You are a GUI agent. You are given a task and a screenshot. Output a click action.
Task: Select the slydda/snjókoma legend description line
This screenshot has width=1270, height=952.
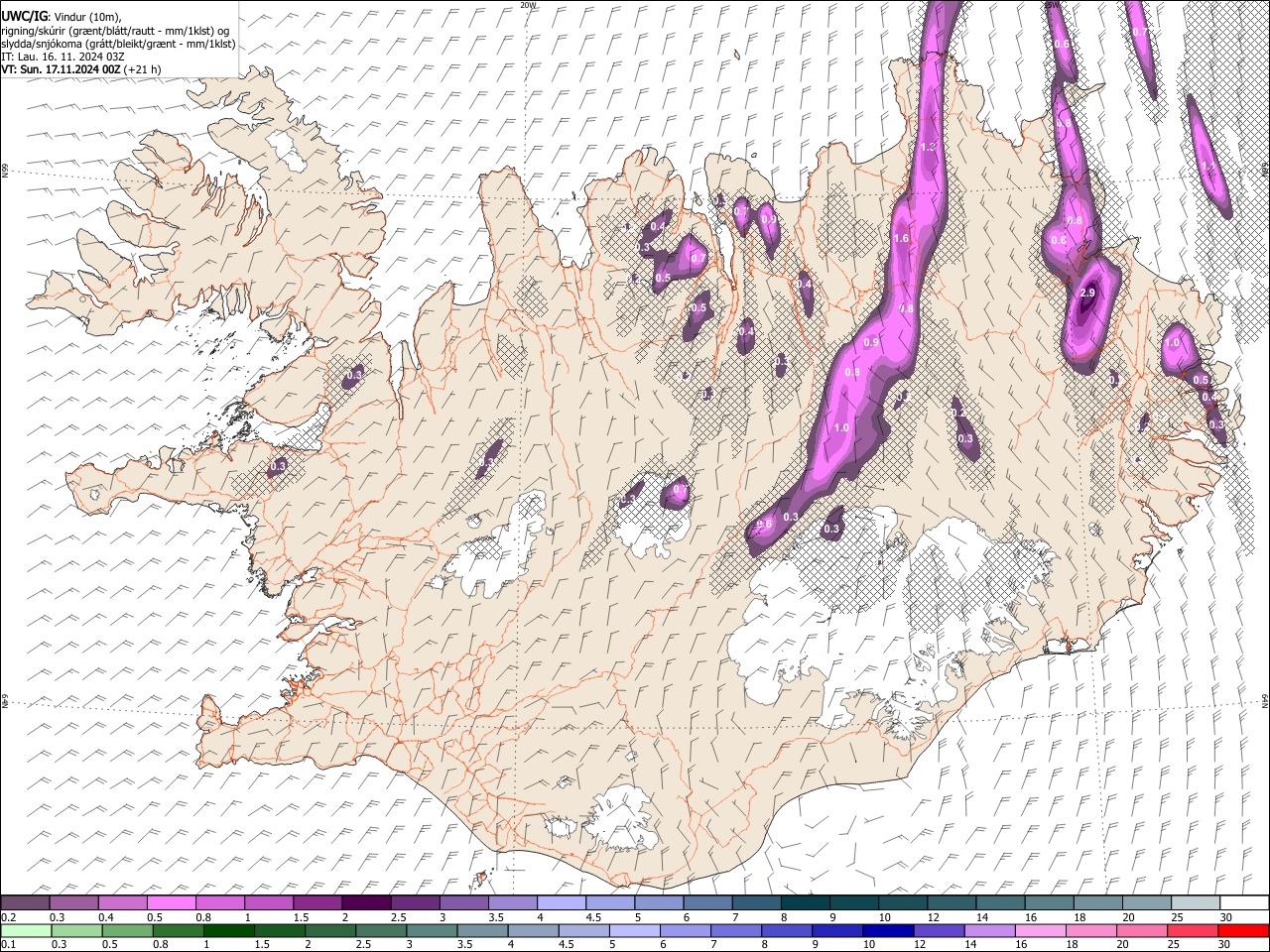point(118,44)
